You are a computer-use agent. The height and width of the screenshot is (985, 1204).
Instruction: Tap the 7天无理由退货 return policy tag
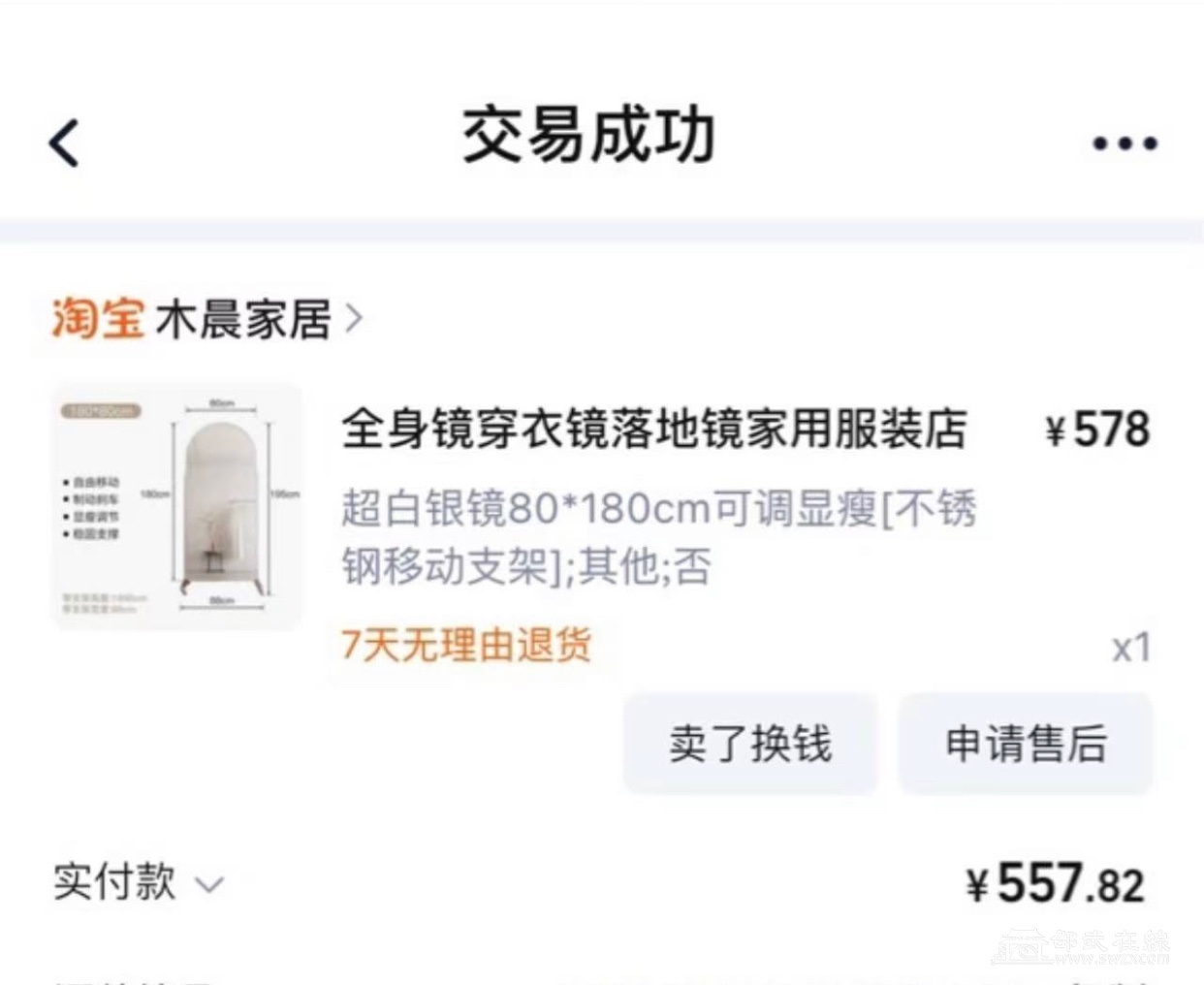coord(466,645)
